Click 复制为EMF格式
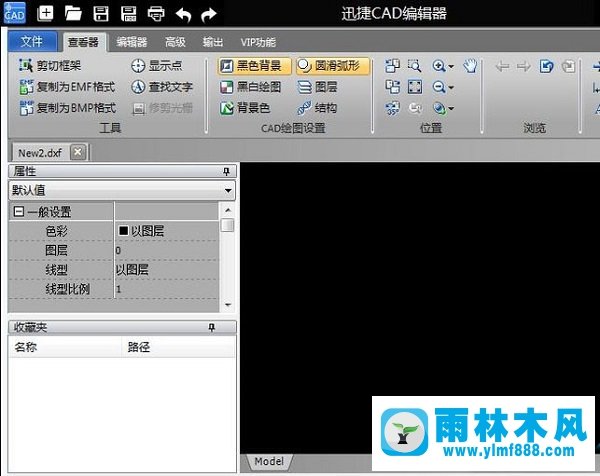The image size is (600, 476). (x=67, y=87)
